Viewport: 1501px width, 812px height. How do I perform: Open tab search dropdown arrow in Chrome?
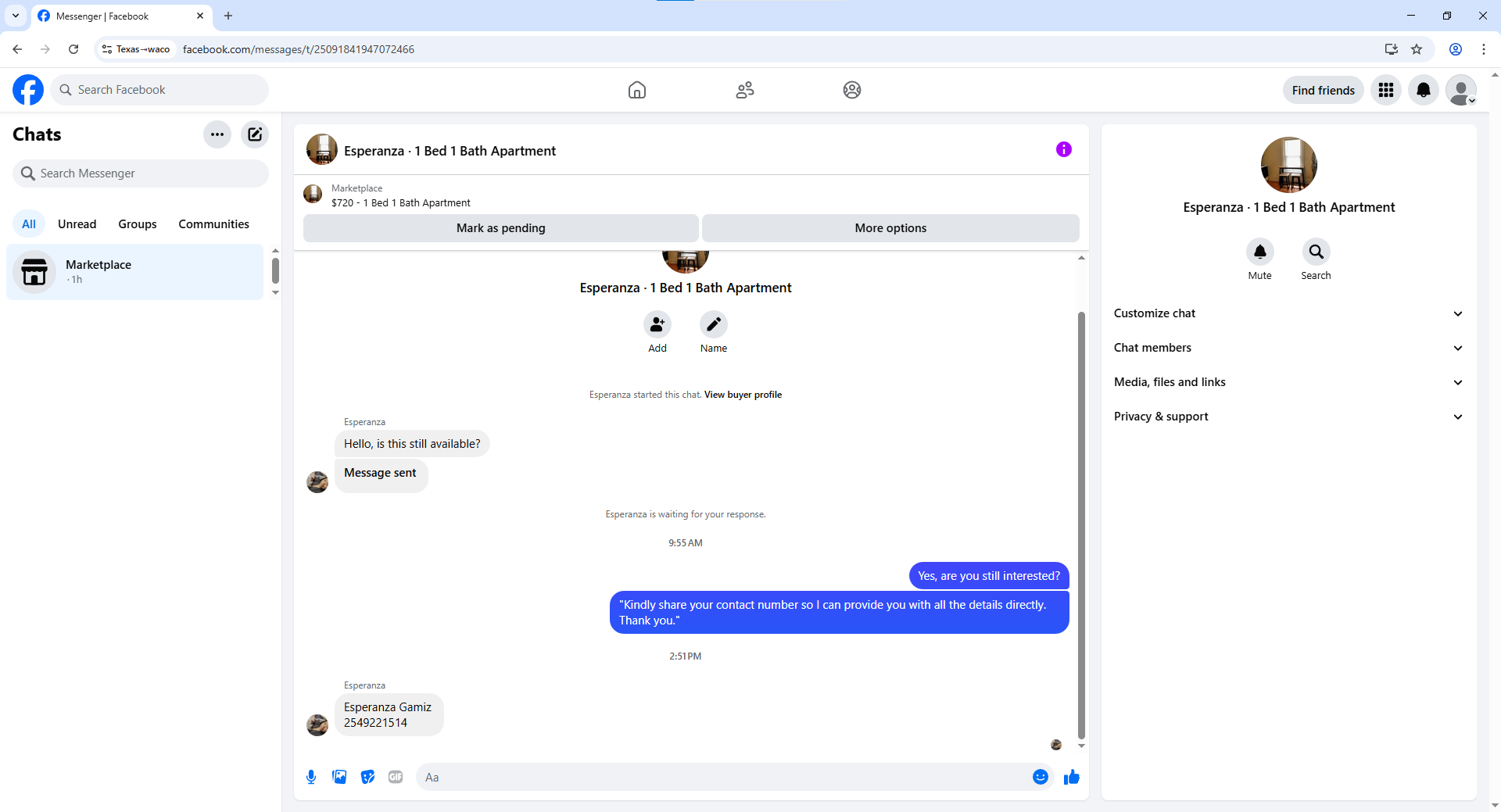16,16
